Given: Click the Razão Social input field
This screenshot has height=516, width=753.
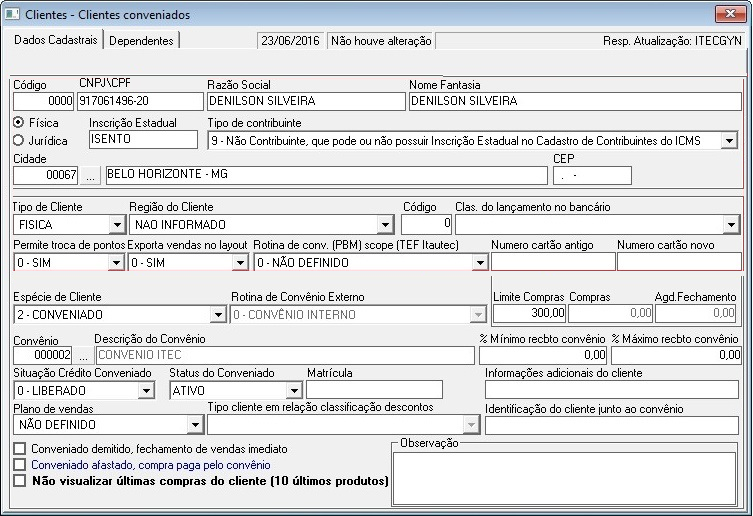Looking at the screenshot, I should pos(305,102).
